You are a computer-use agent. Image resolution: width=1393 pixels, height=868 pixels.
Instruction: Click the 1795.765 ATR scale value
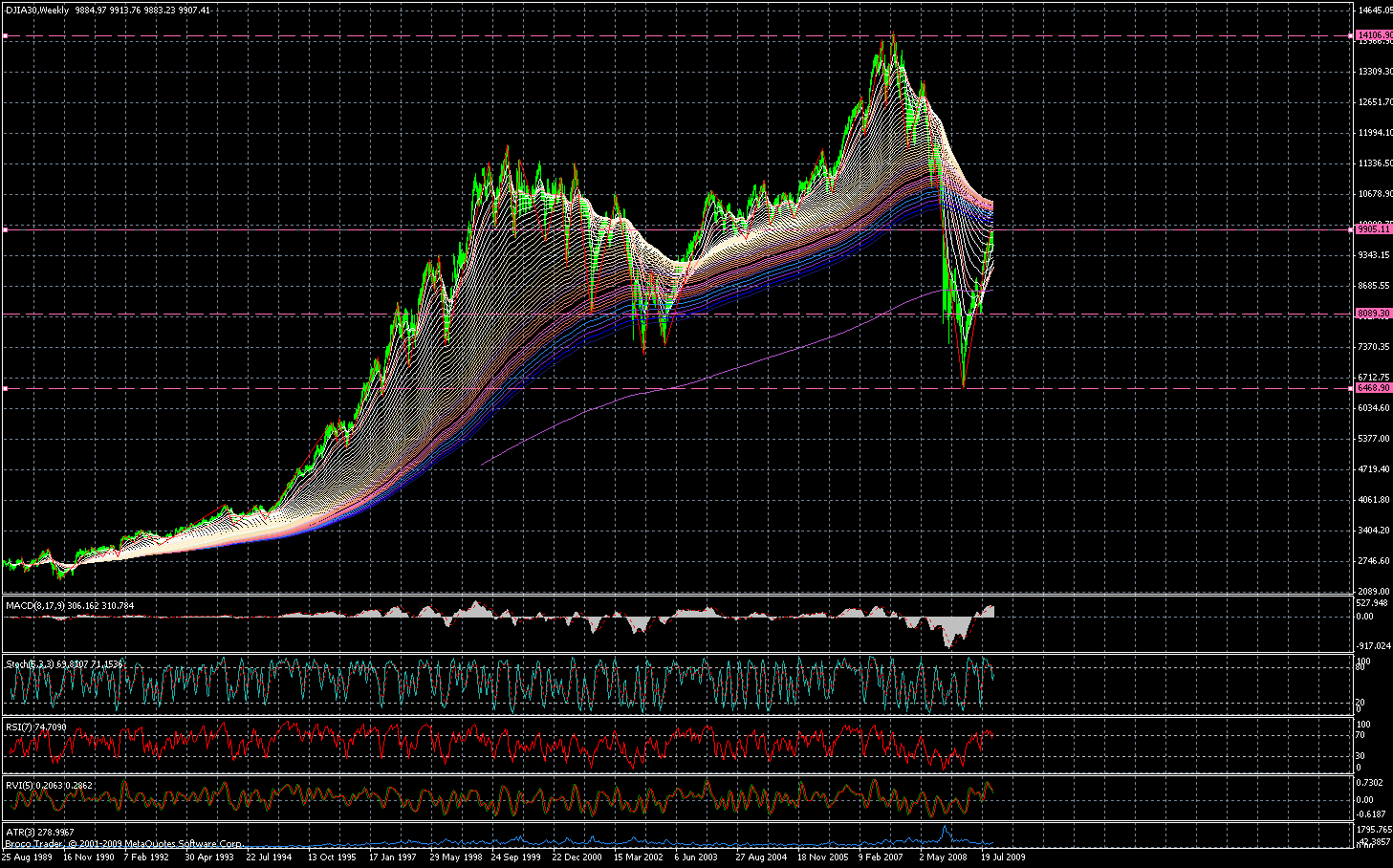(x=1375, y=829)
